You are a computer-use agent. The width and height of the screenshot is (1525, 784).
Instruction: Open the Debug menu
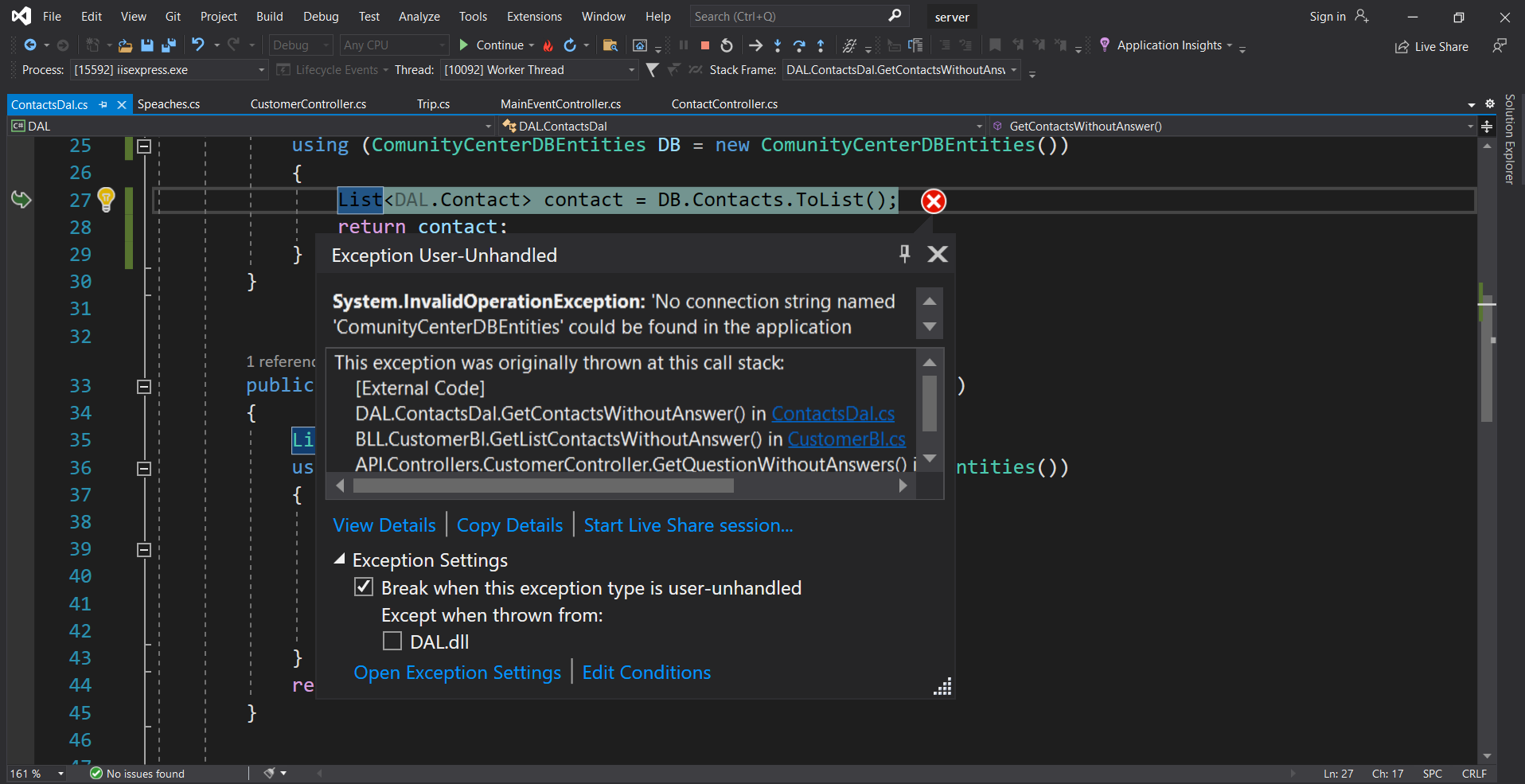(x=321, y=17)
